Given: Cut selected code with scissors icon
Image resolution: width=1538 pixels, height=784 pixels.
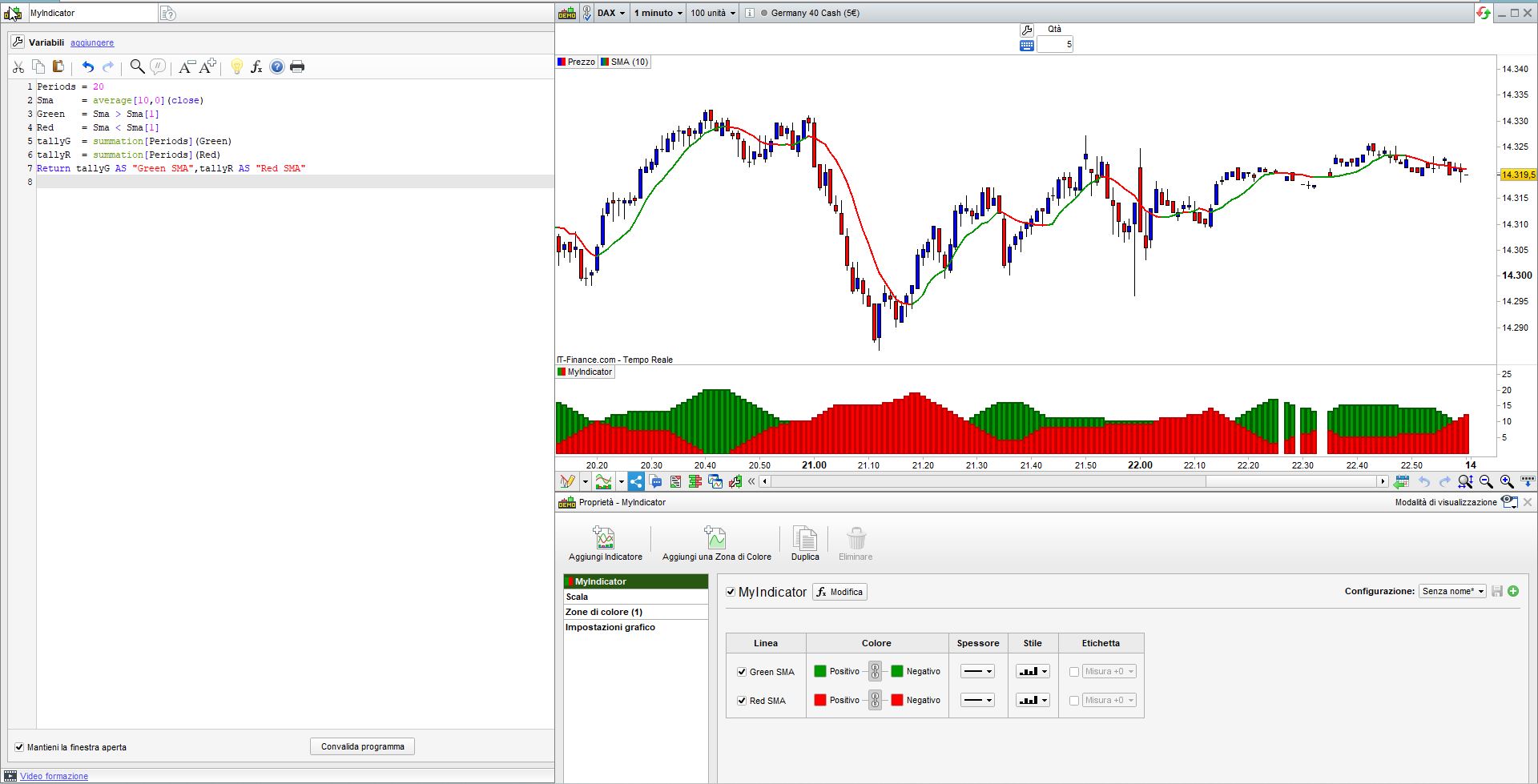Looking at the screenshot, I should click(x=18, y=67).
